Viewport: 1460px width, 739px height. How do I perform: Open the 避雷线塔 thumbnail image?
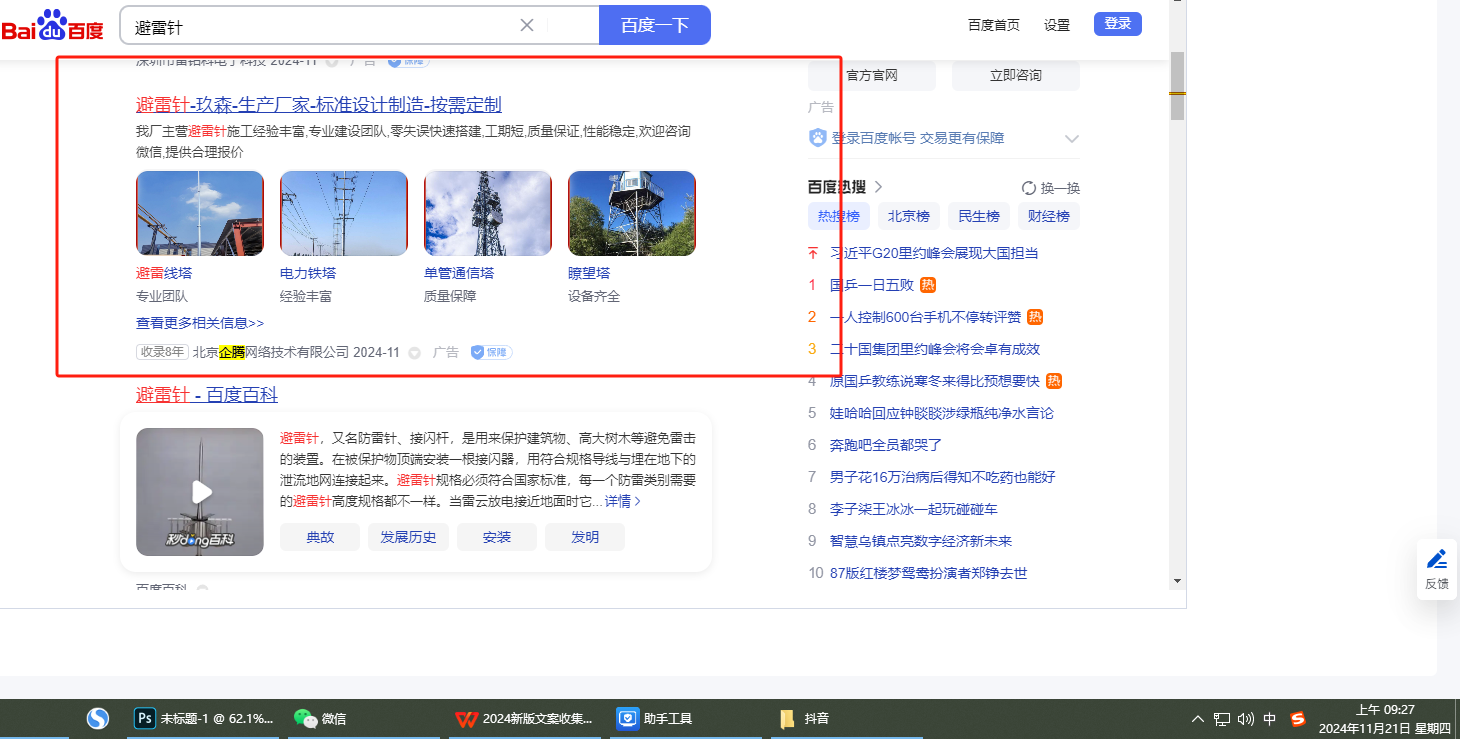click(x=200, y=213)
